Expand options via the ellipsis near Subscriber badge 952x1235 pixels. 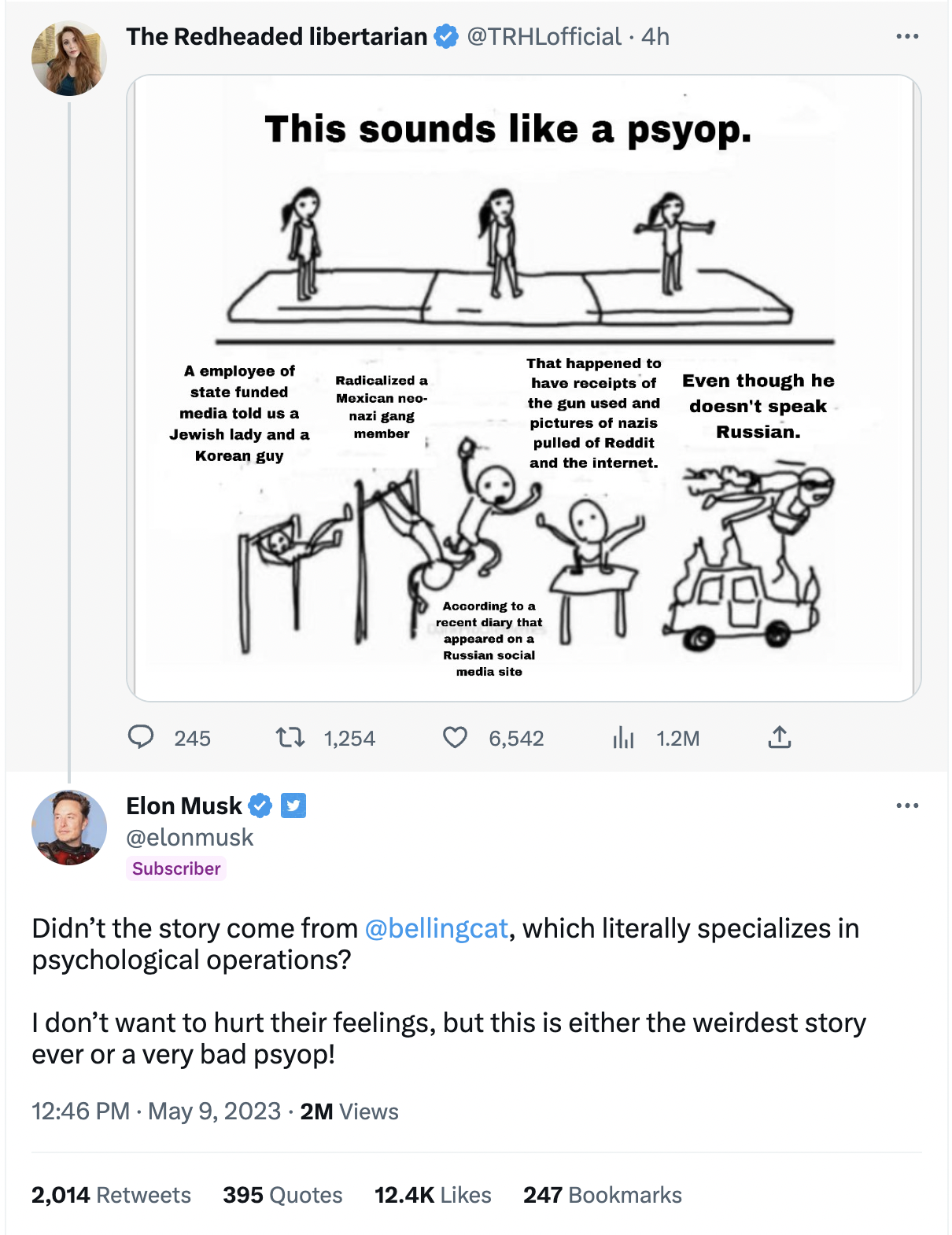pos(906,804)
